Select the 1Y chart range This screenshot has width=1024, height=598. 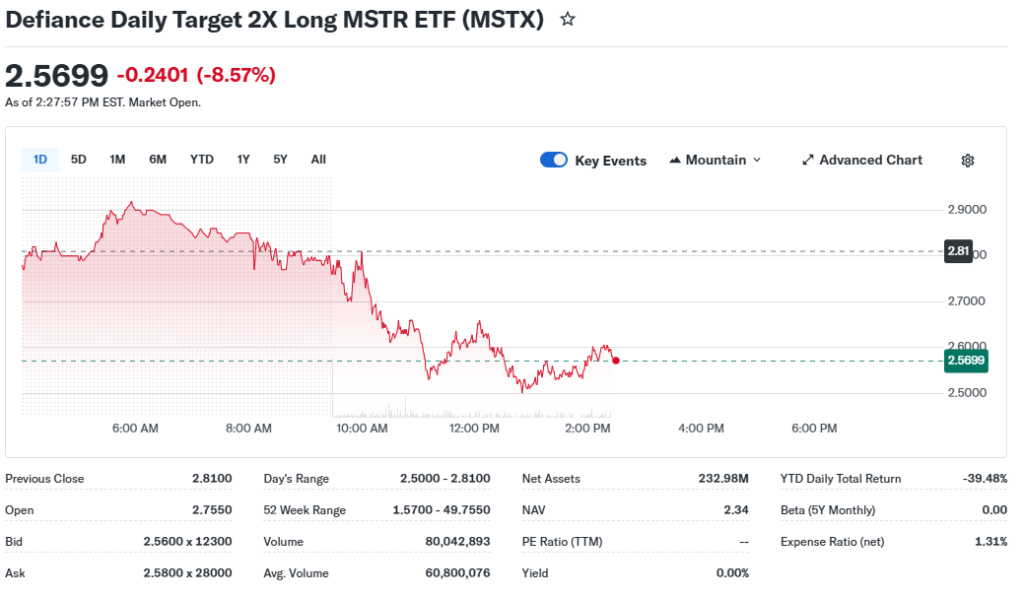[x=243, y=159]
